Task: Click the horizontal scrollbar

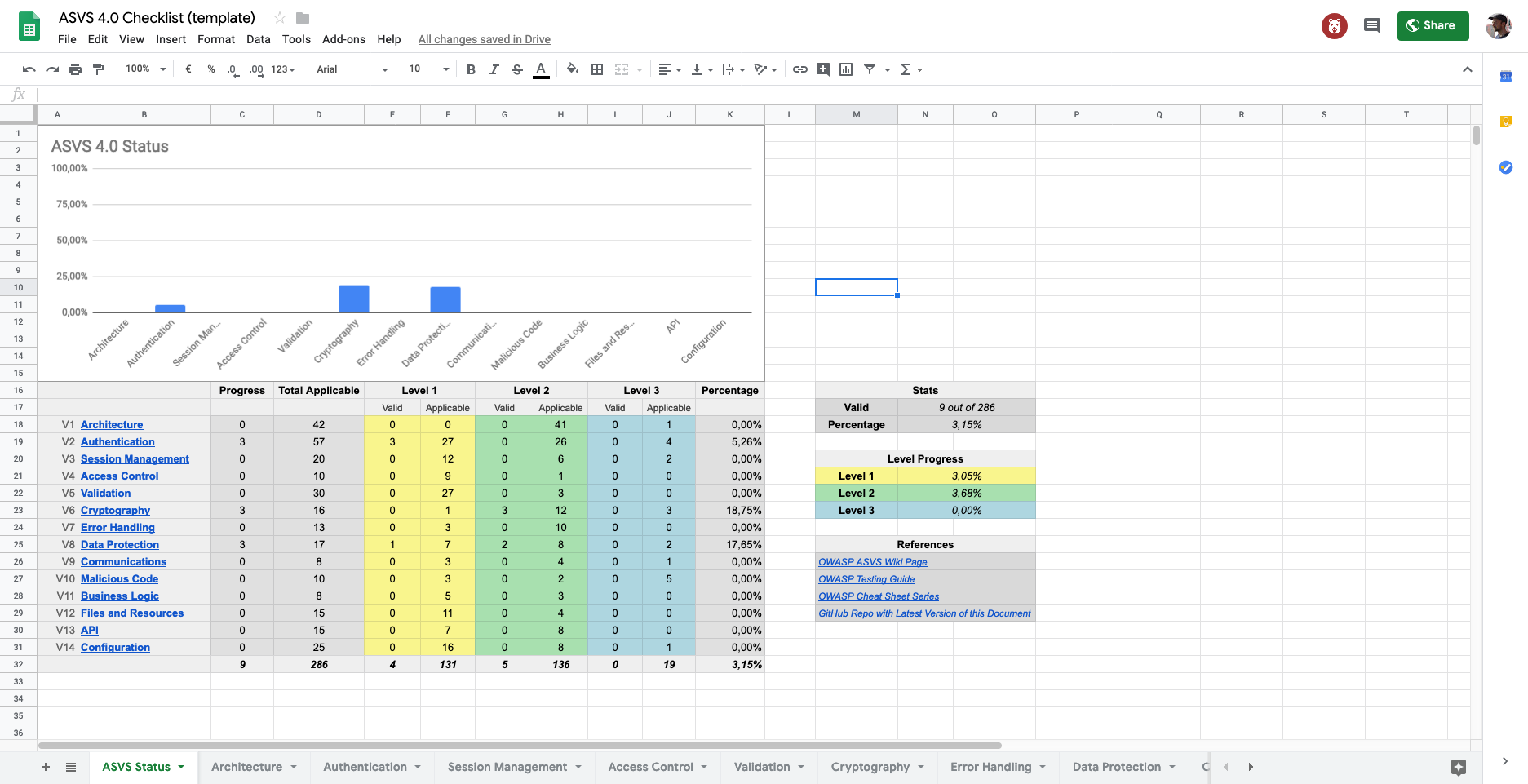Action: click(520, 746)
